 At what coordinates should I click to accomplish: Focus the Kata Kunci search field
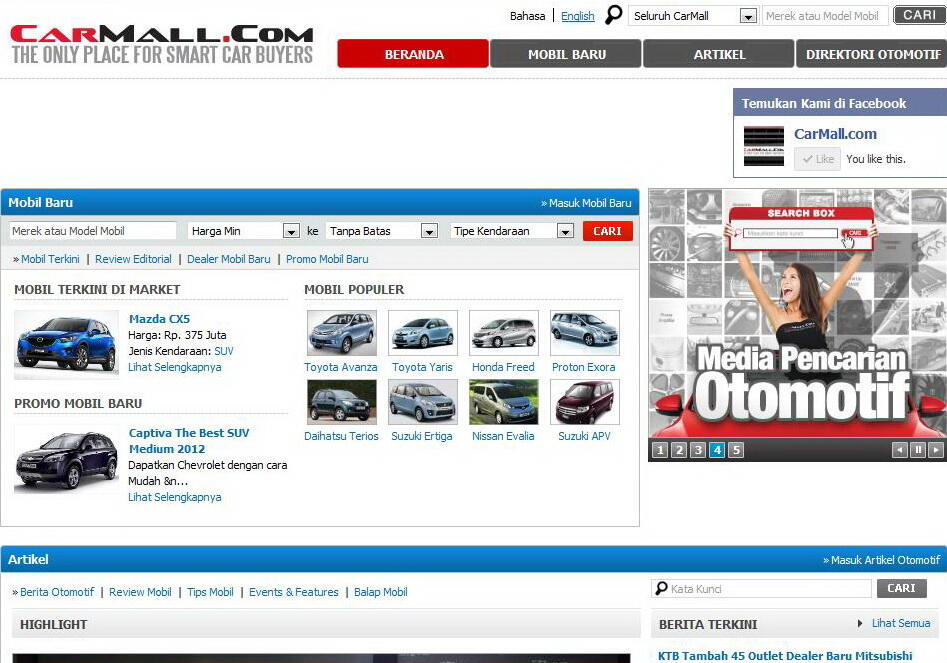click(761, 589)
